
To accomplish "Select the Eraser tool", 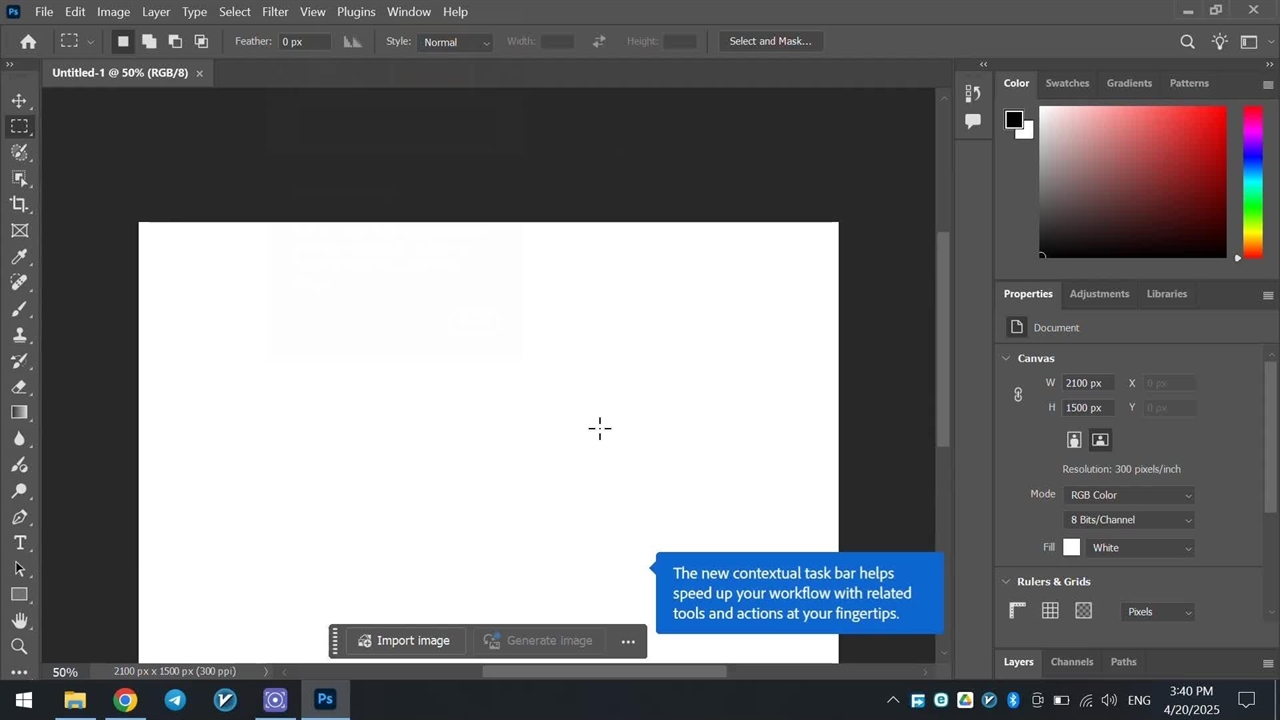I will [19, 387].
